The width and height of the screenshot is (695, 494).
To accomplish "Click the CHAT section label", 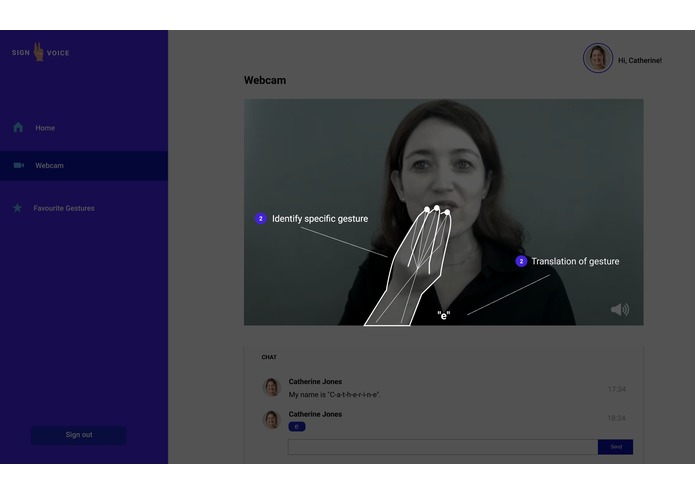I will tap(269, 357).
